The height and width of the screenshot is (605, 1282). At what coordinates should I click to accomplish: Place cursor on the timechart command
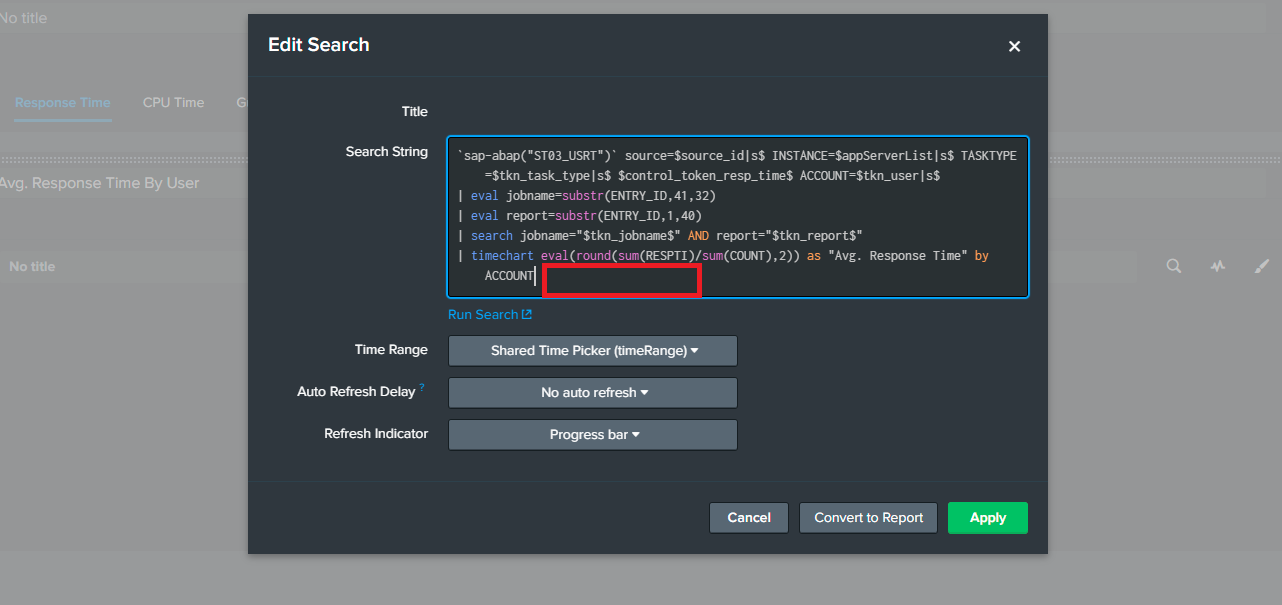click(x=502, y=256)
